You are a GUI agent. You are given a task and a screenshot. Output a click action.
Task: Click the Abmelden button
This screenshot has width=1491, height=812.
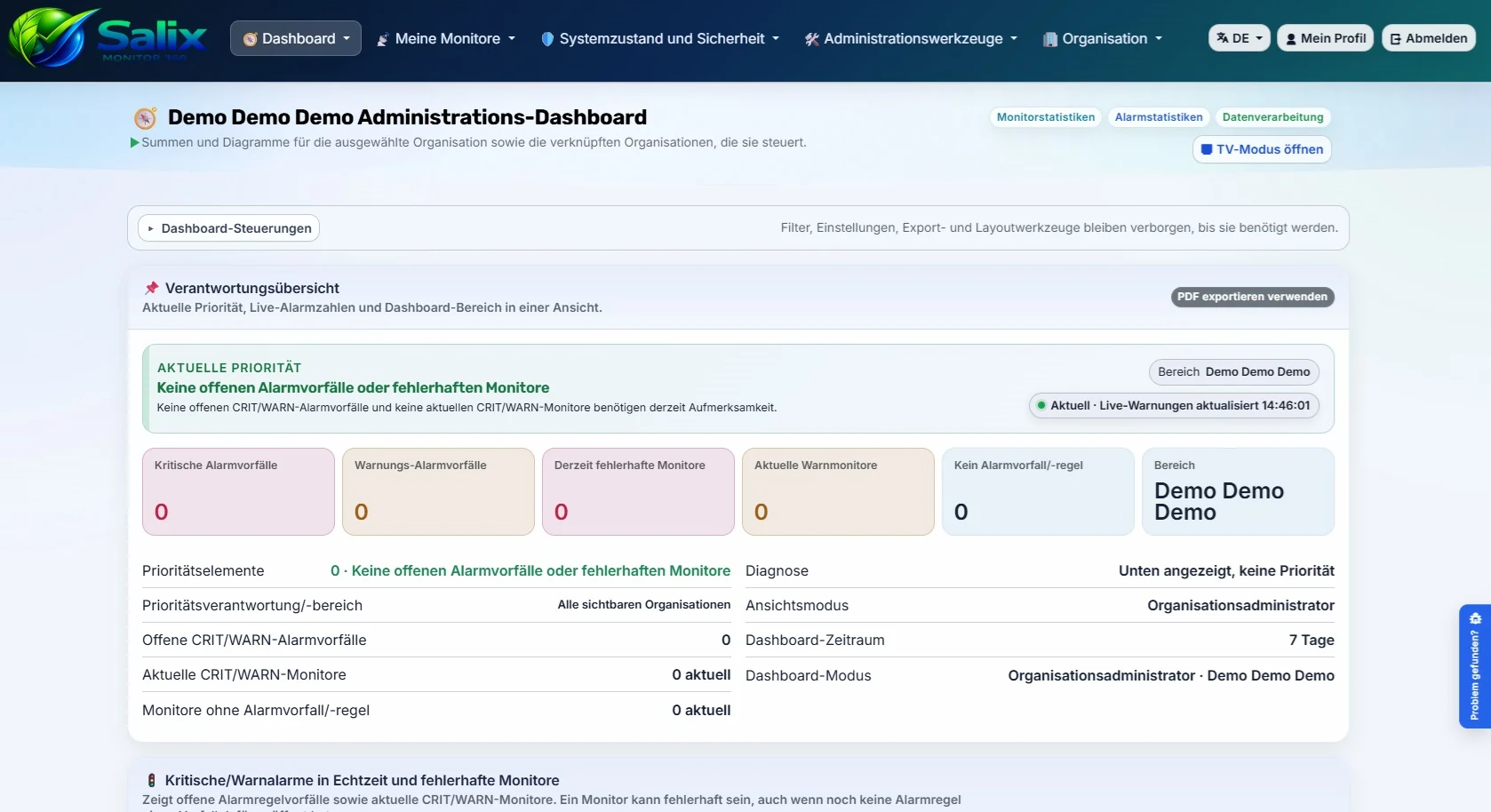click(1429, 38)
